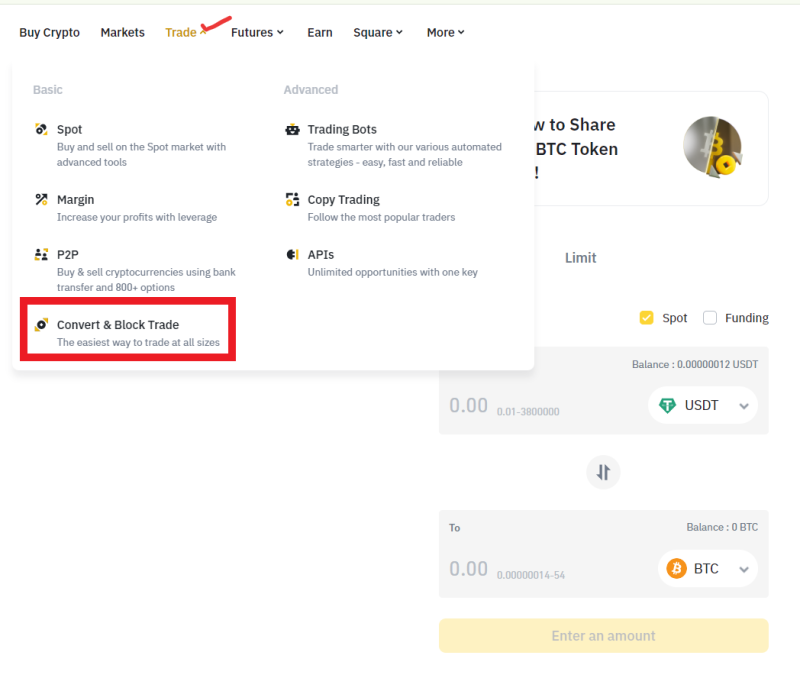
Task: Enable the Funding wallet checkbox
Action: point(710,318)
